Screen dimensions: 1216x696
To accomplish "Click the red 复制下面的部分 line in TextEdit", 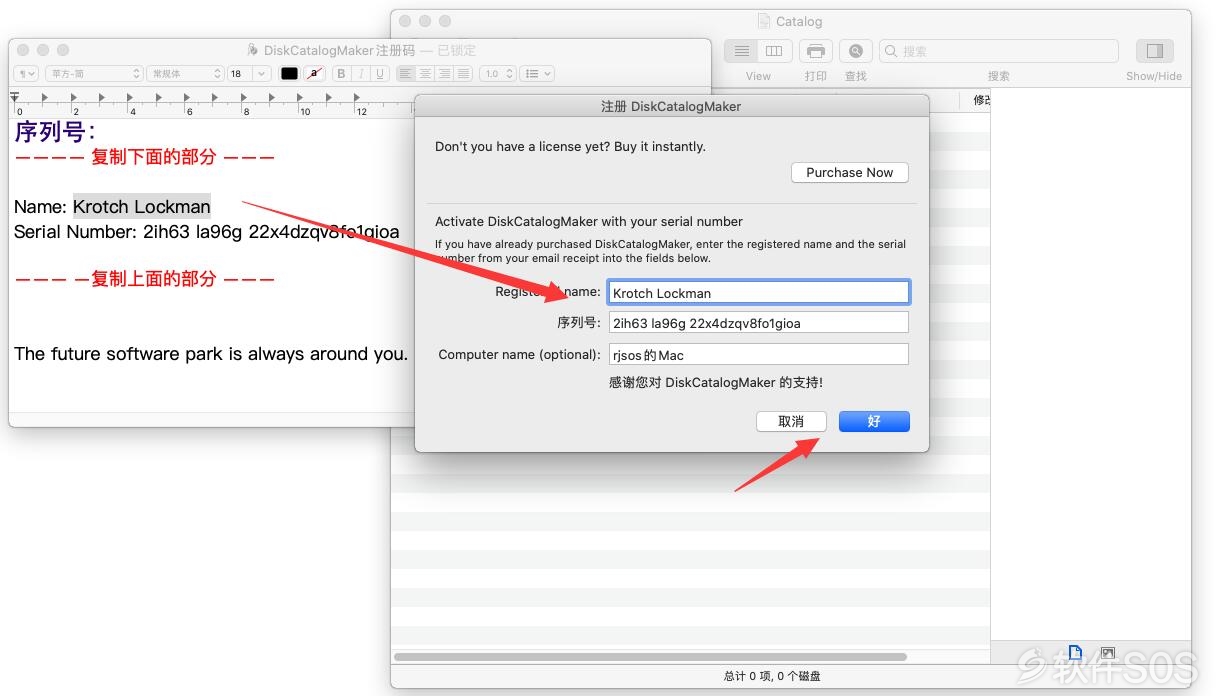I will (144, 157).
